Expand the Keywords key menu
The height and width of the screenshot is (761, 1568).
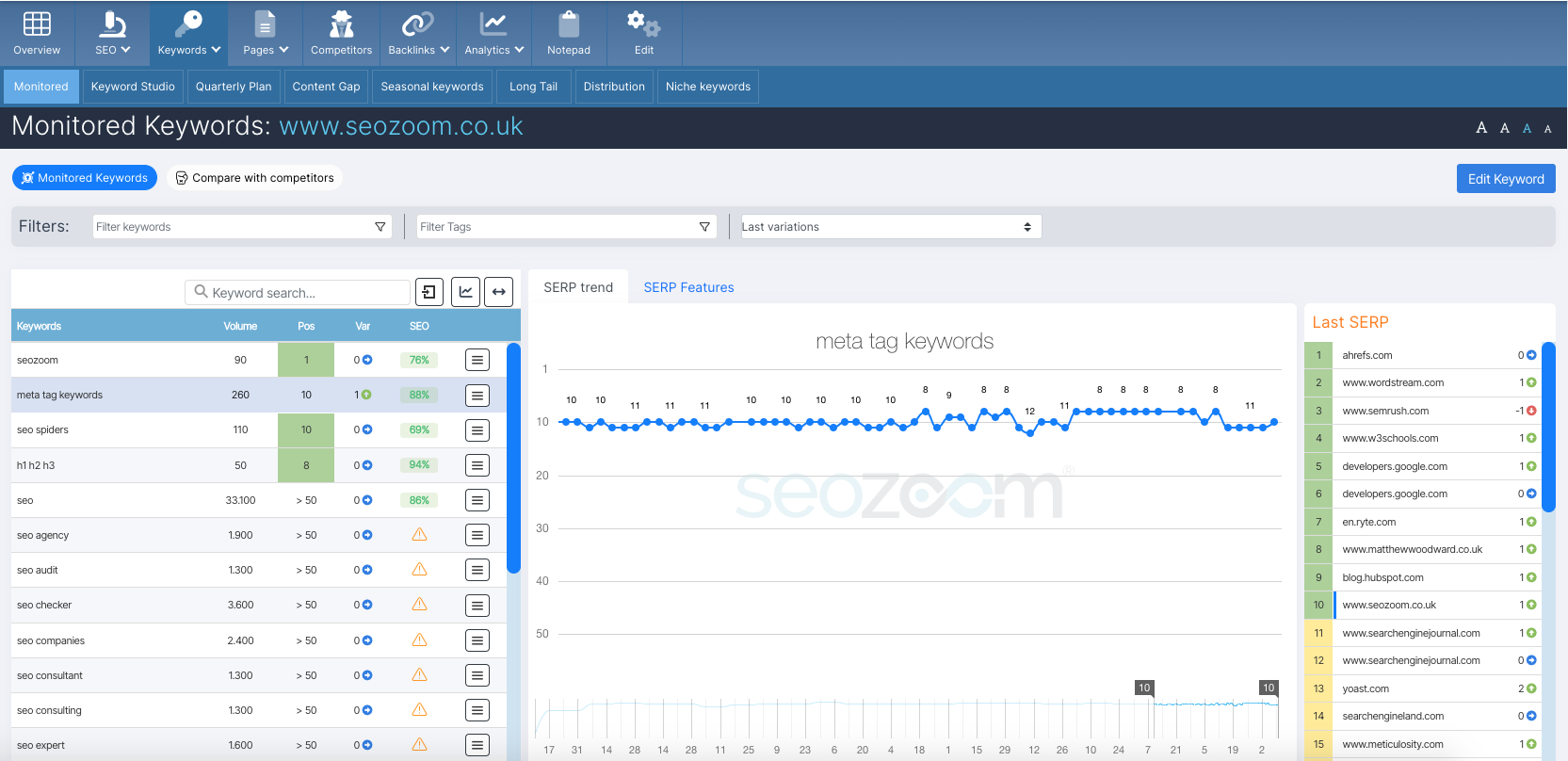point(188,33)
